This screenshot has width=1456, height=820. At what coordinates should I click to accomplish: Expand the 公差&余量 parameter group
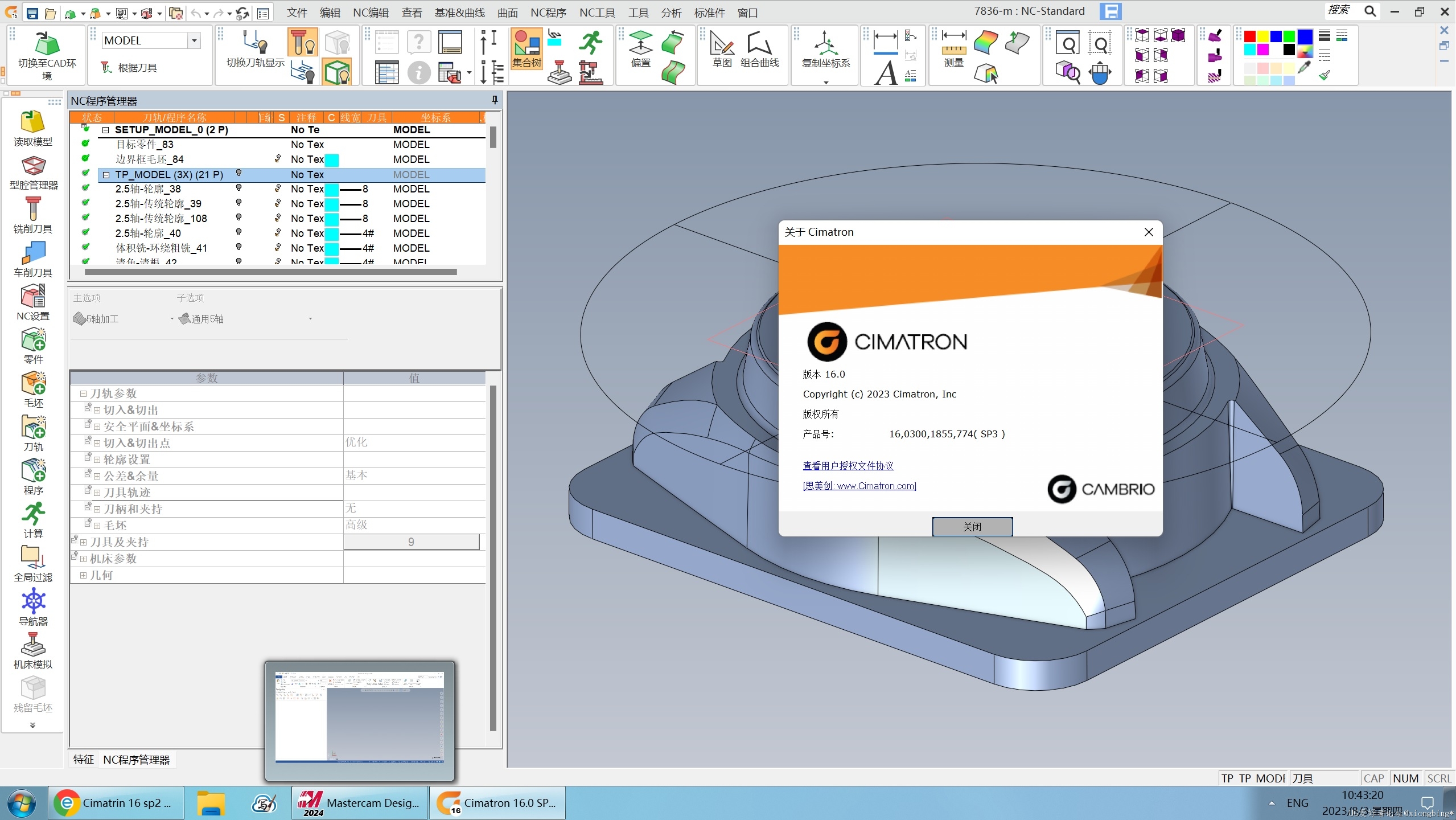97,477
